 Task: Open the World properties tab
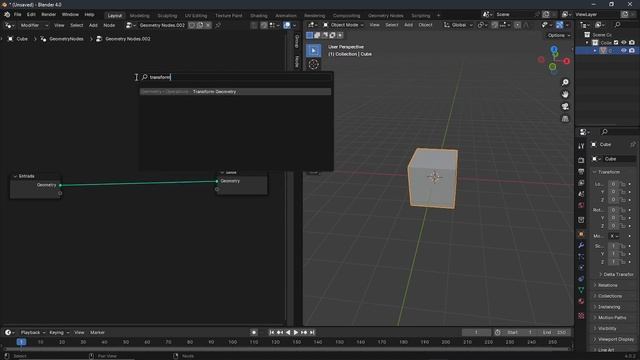click(x=581, y=205)
